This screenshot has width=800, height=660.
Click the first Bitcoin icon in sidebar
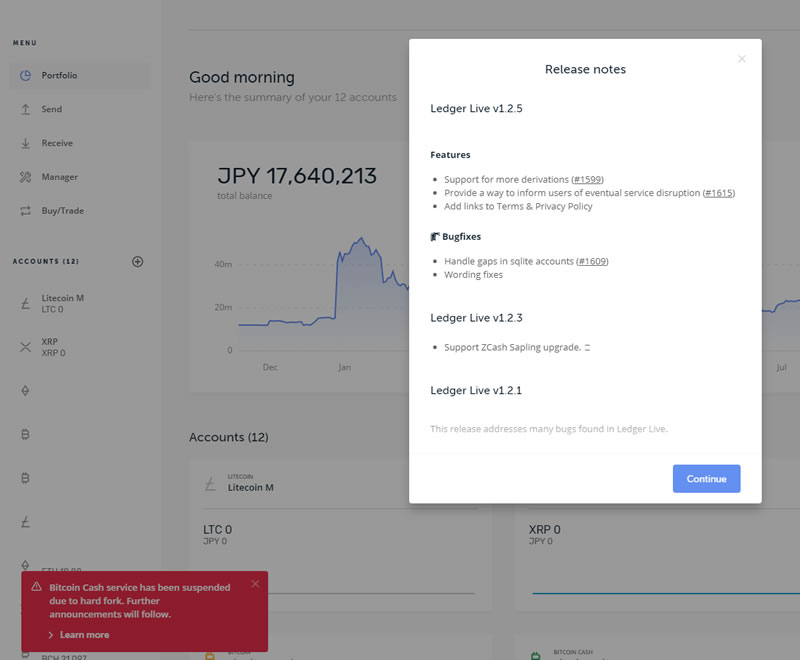click(26, 435)
